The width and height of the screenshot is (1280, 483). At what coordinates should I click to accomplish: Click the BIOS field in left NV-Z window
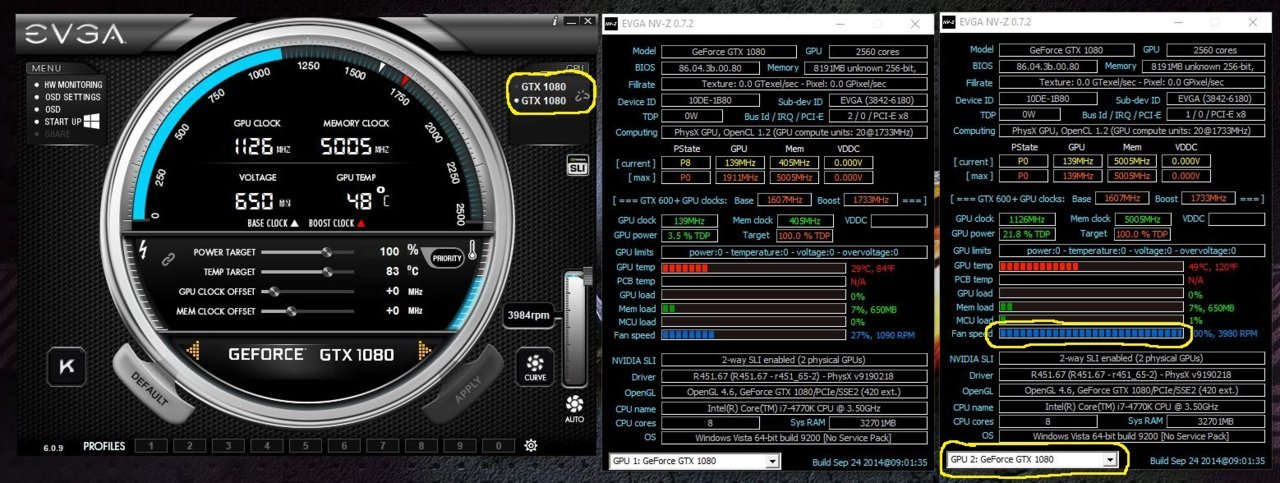tap(711, 66)
